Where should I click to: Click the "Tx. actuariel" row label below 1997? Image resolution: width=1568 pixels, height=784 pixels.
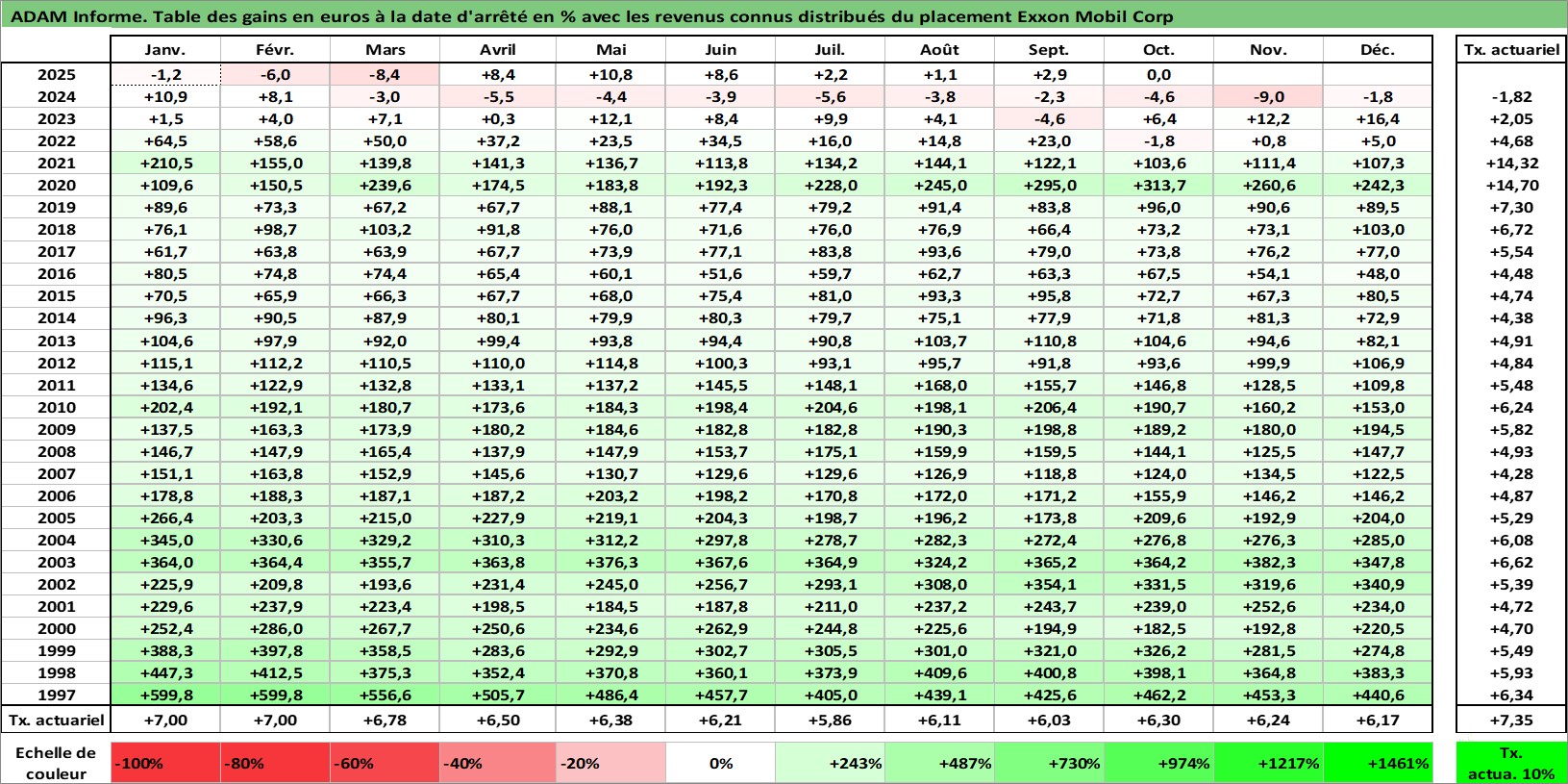[56, 720]
